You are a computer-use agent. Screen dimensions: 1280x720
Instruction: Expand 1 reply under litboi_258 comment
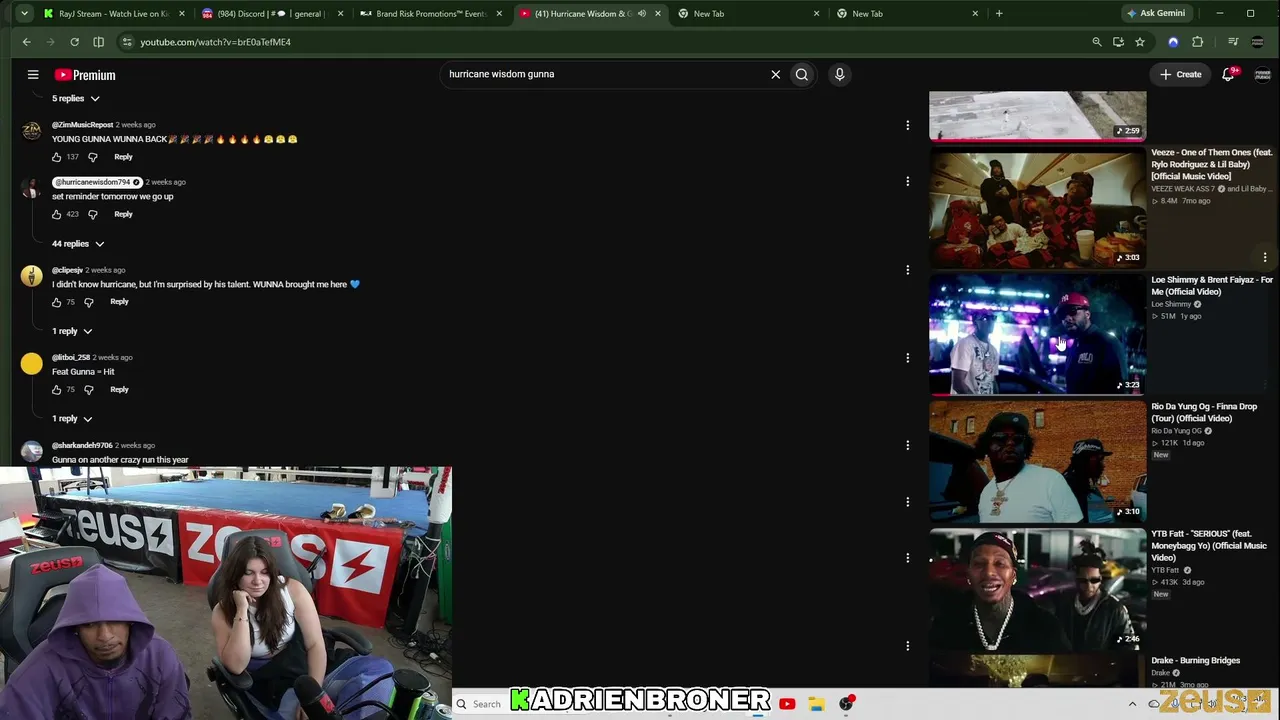tap(72, 419)
